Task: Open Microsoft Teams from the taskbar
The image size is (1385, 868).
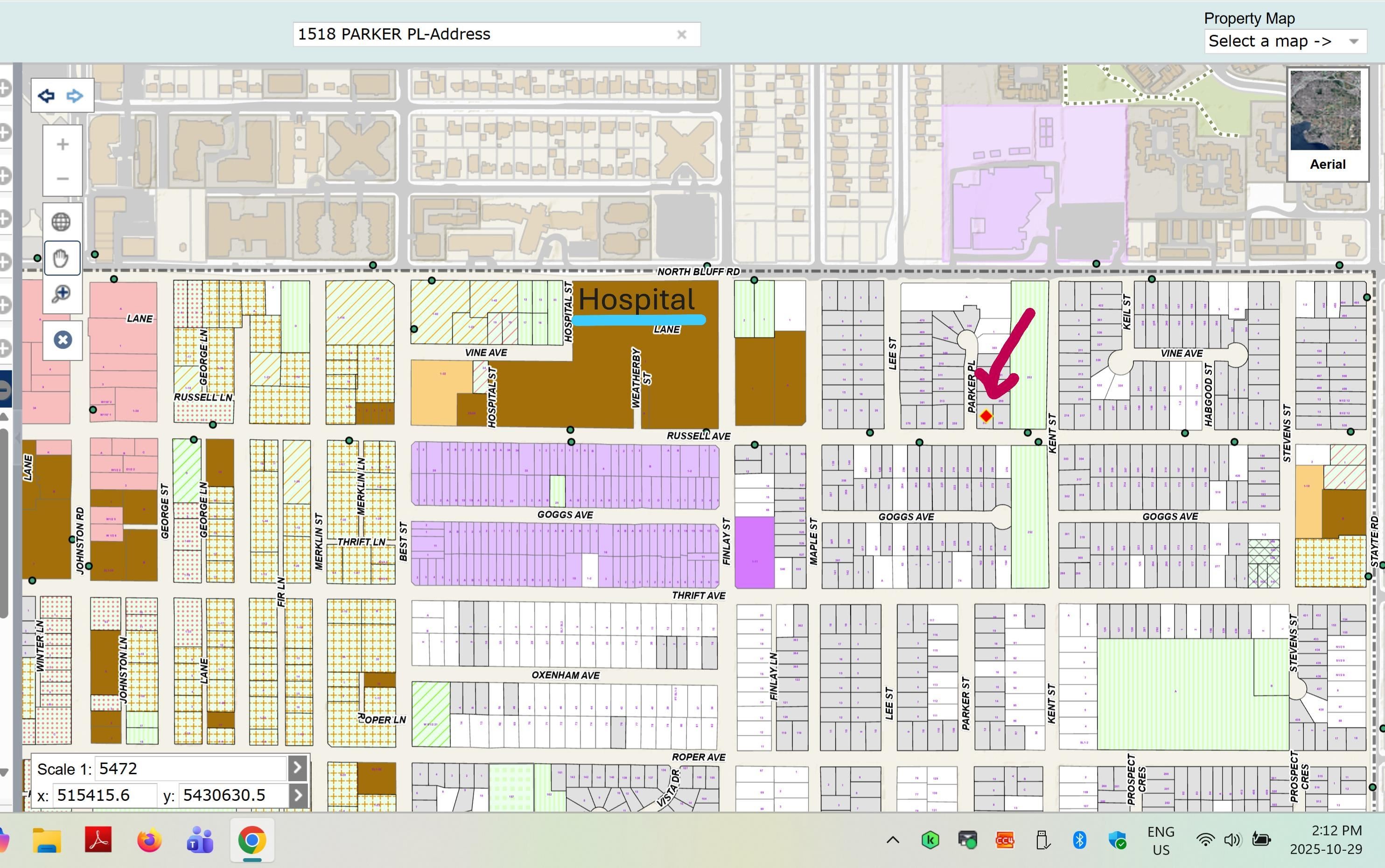Action: pos(200,840)
